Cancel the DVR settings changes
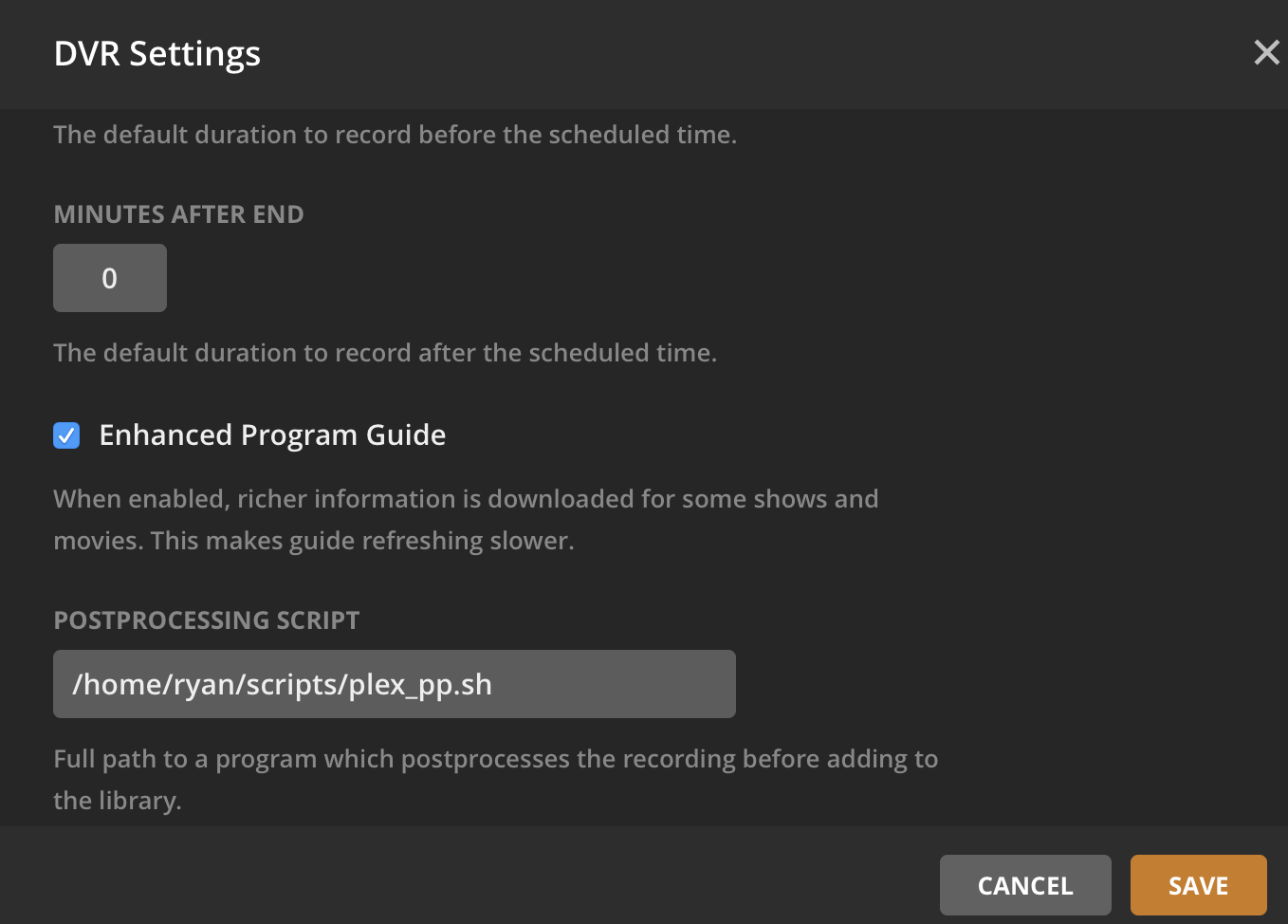Image resolution: width=1288 pixels, height=924 pixels. tap(1024, 885)
